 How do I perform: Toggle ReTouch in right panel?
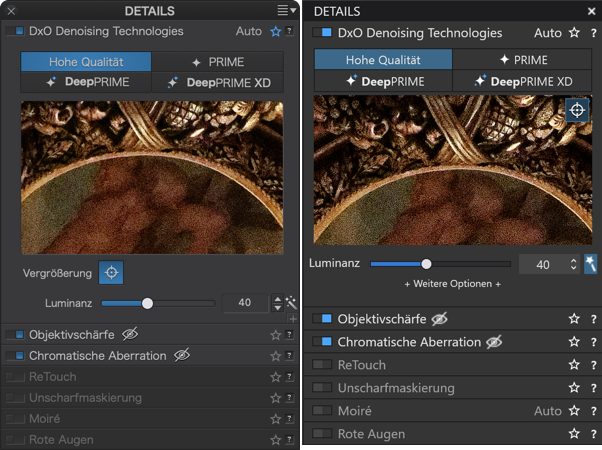coord(322,364)
